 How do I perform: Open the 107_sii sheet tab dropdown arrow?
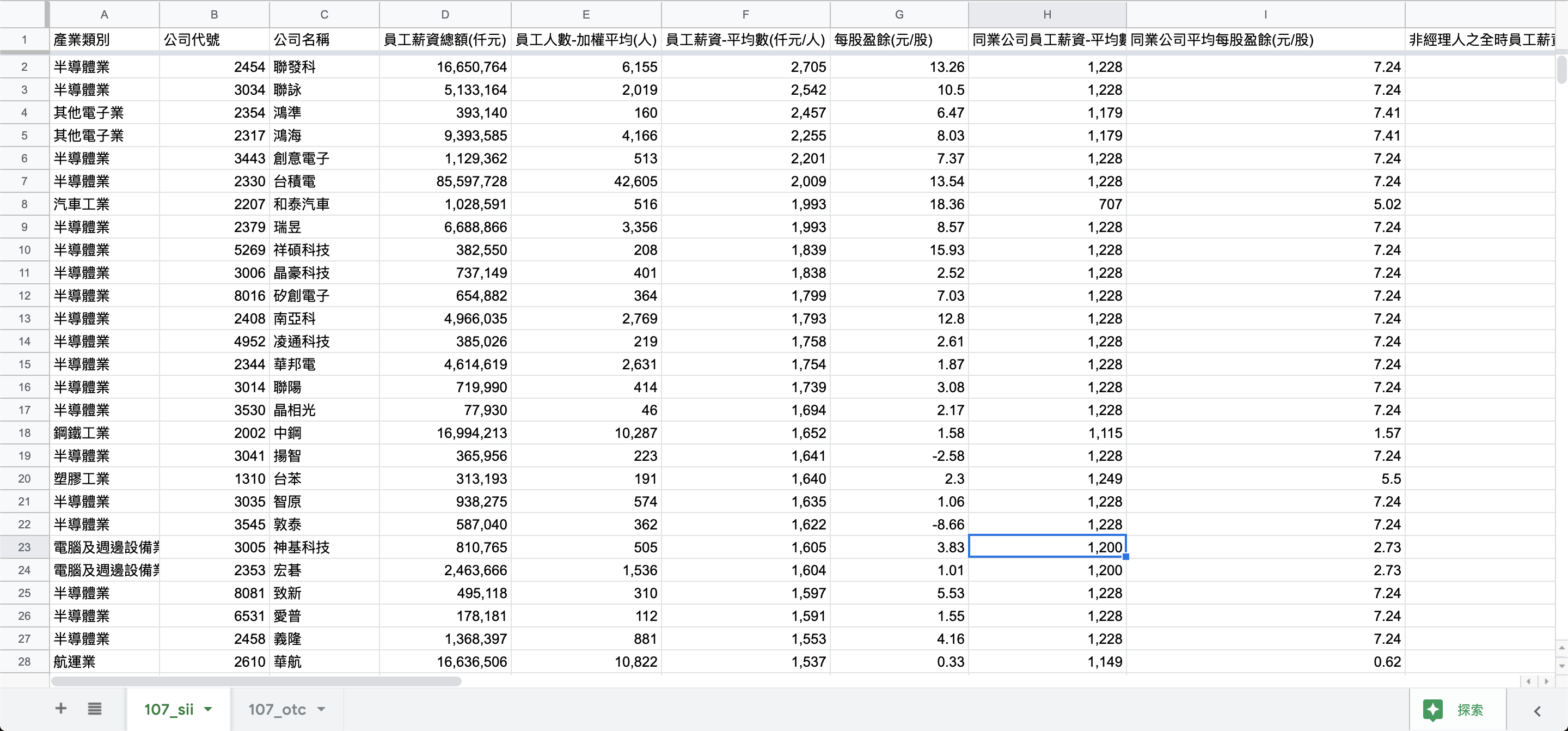point(208,709)
